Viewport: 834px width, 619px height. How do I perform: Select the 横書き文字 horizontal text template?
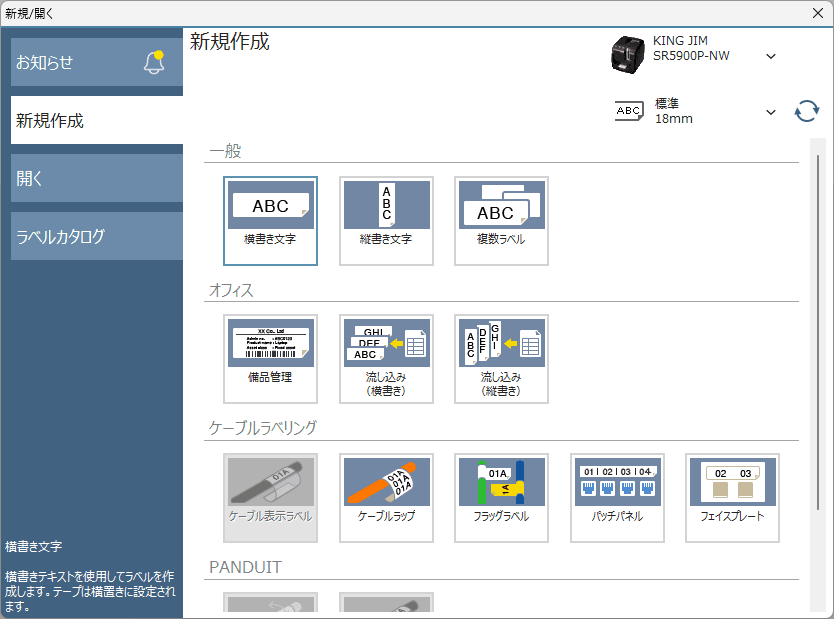click(270, 221)
